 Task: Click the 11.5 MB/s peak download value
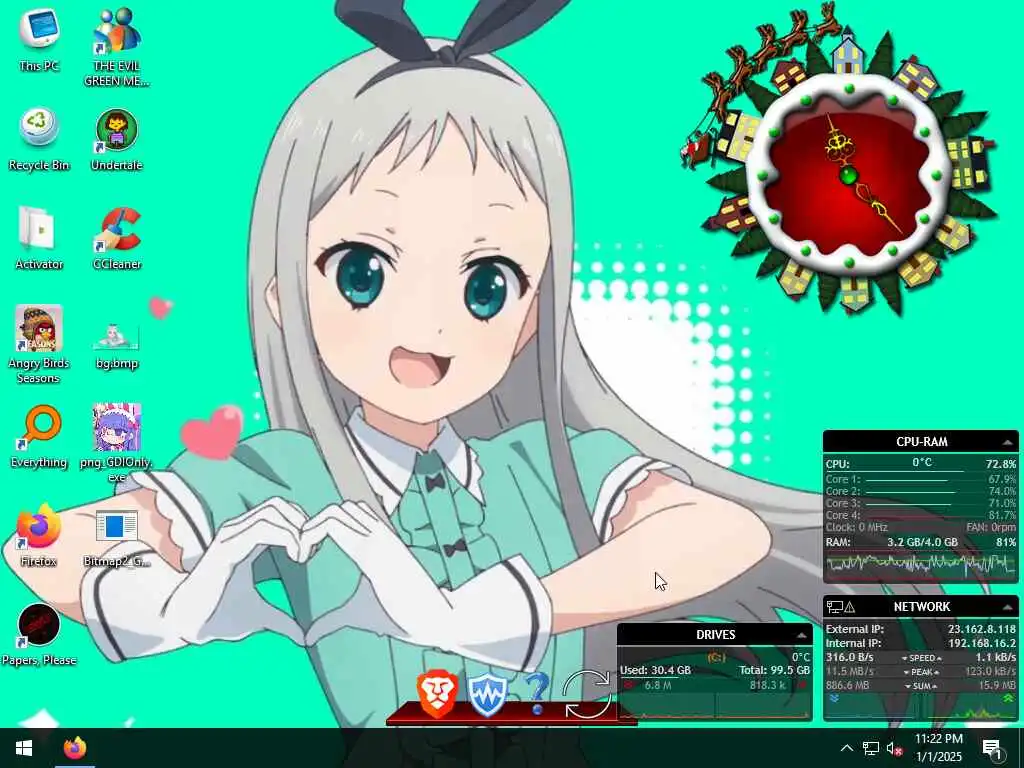coord(850,672)
